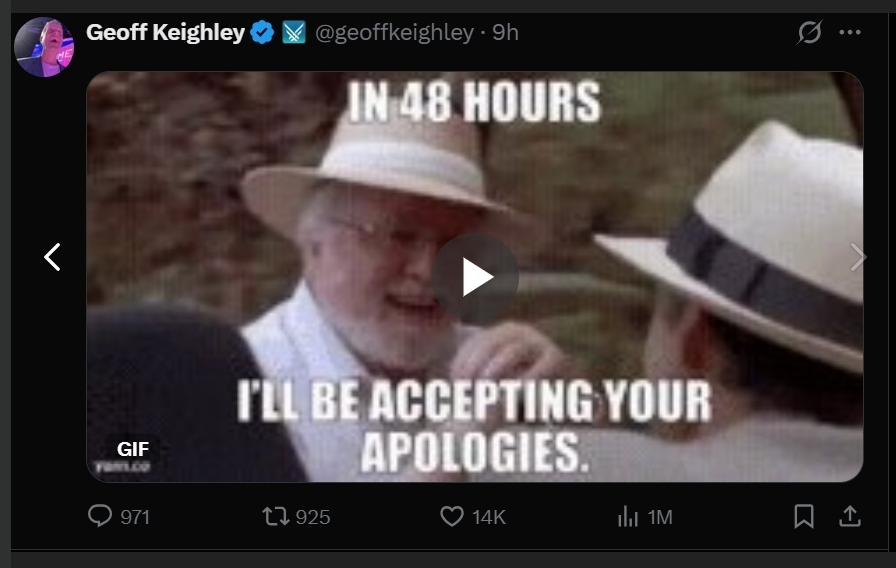Image resolution: width=896 pixels, height=568 pixels.
Task: Click the teal affiliation badge icon
Action: tap(294, 33)
